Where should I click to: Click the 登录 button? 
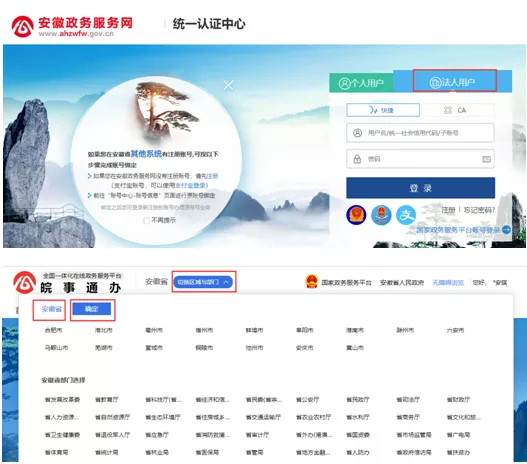(420, 188)
